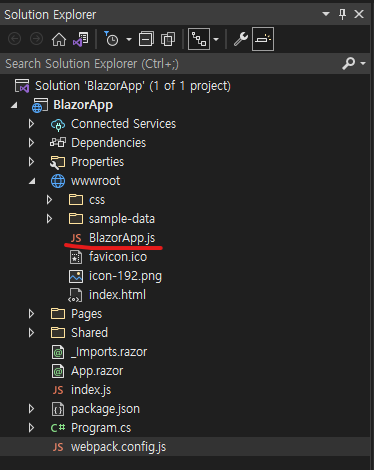Select BlazorApp.js file
374x470 pixels.
[x=122, y=238]
